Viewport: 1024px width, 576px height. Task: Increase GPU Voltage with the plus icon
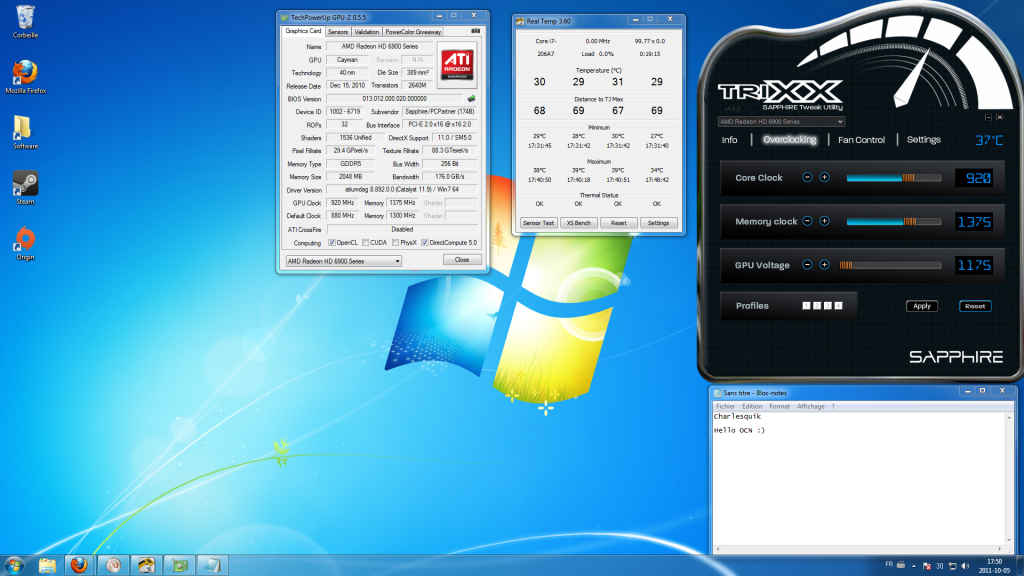(824, 264)
